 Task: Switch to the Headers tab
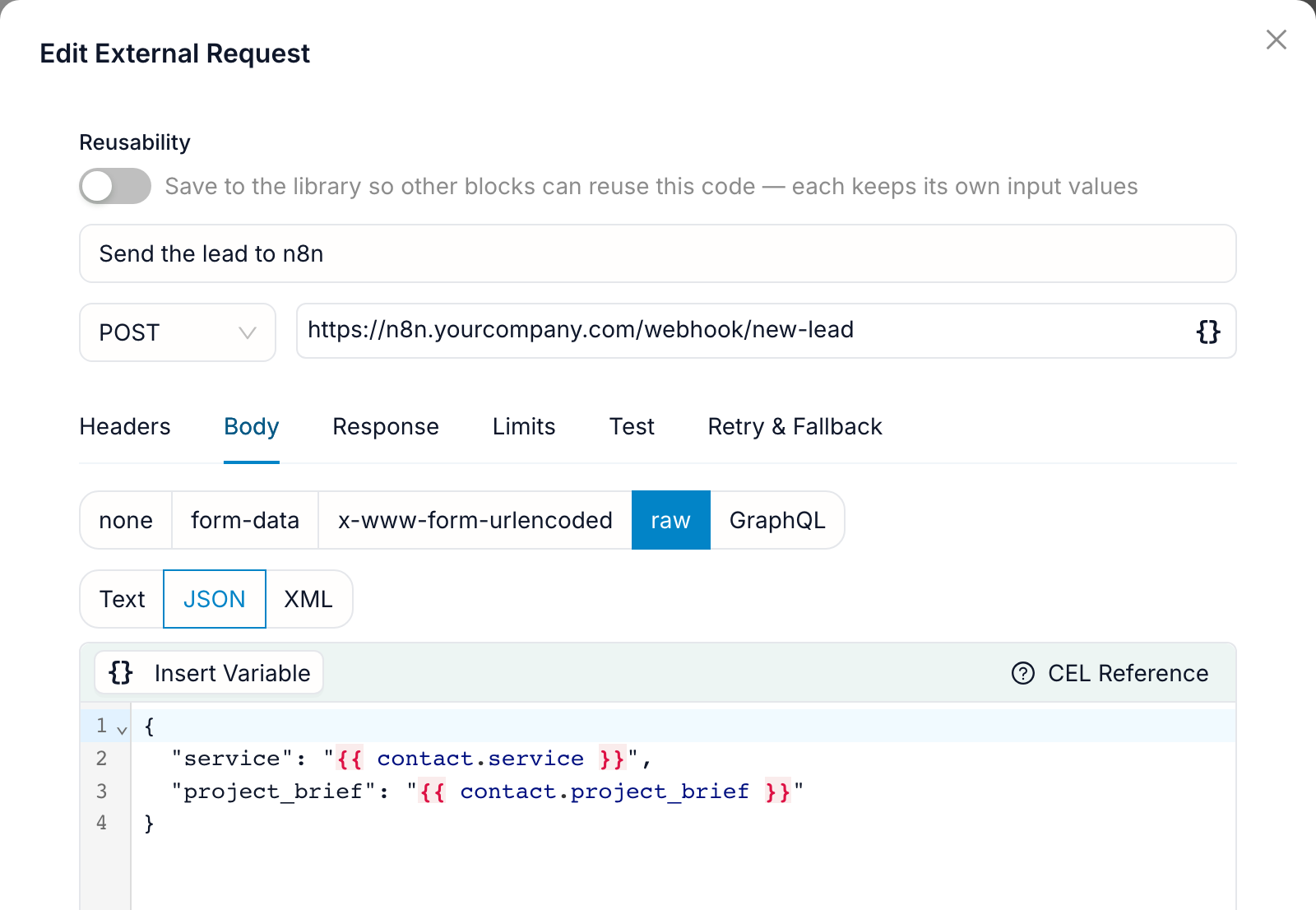tap(125, 426)
